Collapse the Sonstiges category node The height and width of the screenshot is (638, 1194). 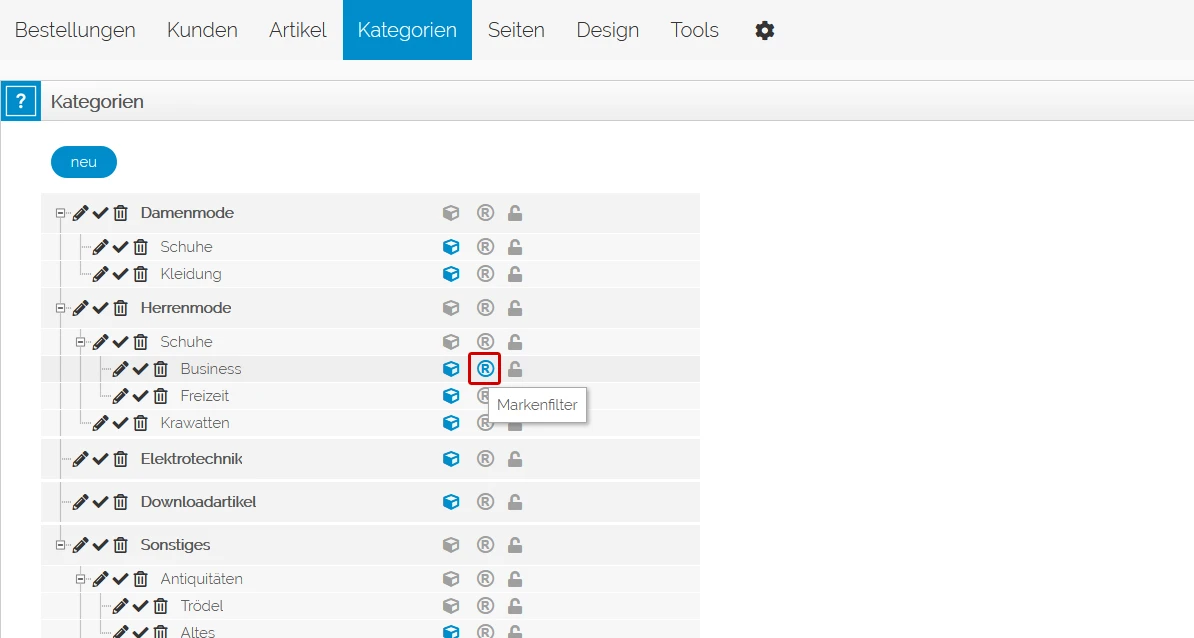[x=60, y=545]
